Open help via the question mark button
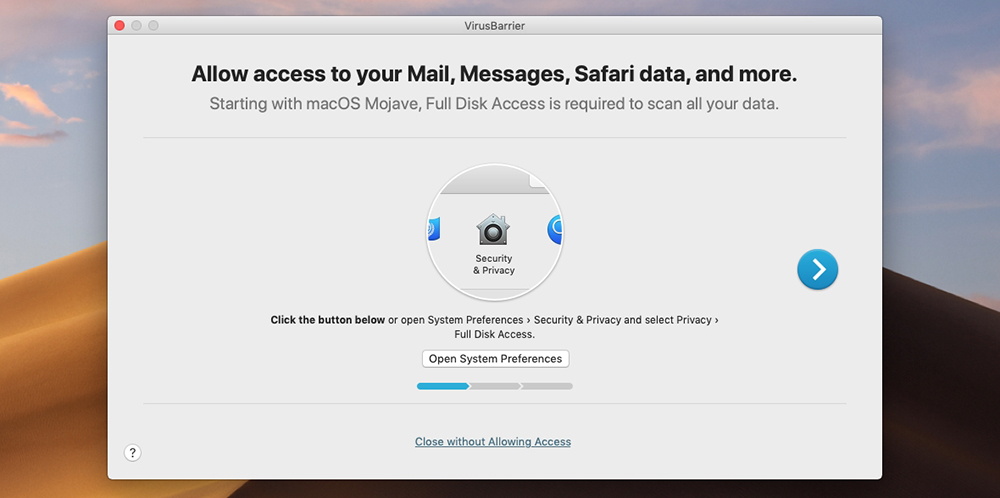The width and height of the screenshot is (1000, 498). [x=133, y=453]
